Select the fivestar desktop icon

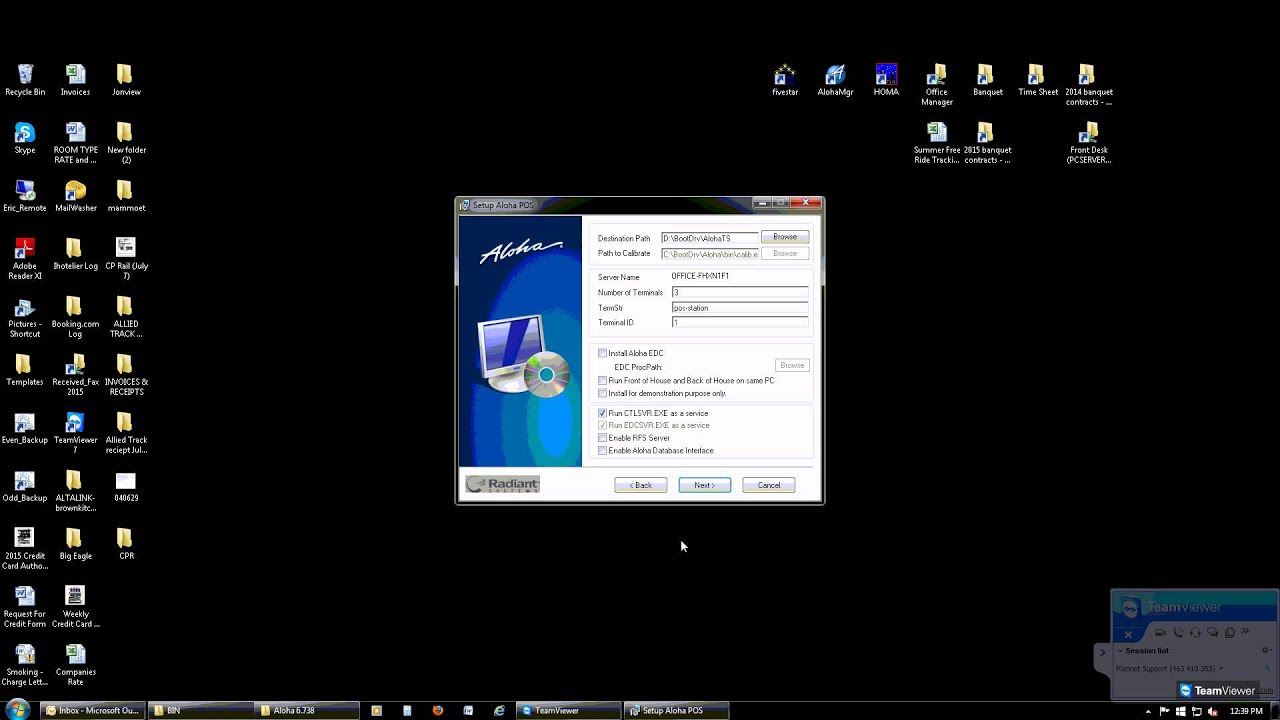click(785, 81)
